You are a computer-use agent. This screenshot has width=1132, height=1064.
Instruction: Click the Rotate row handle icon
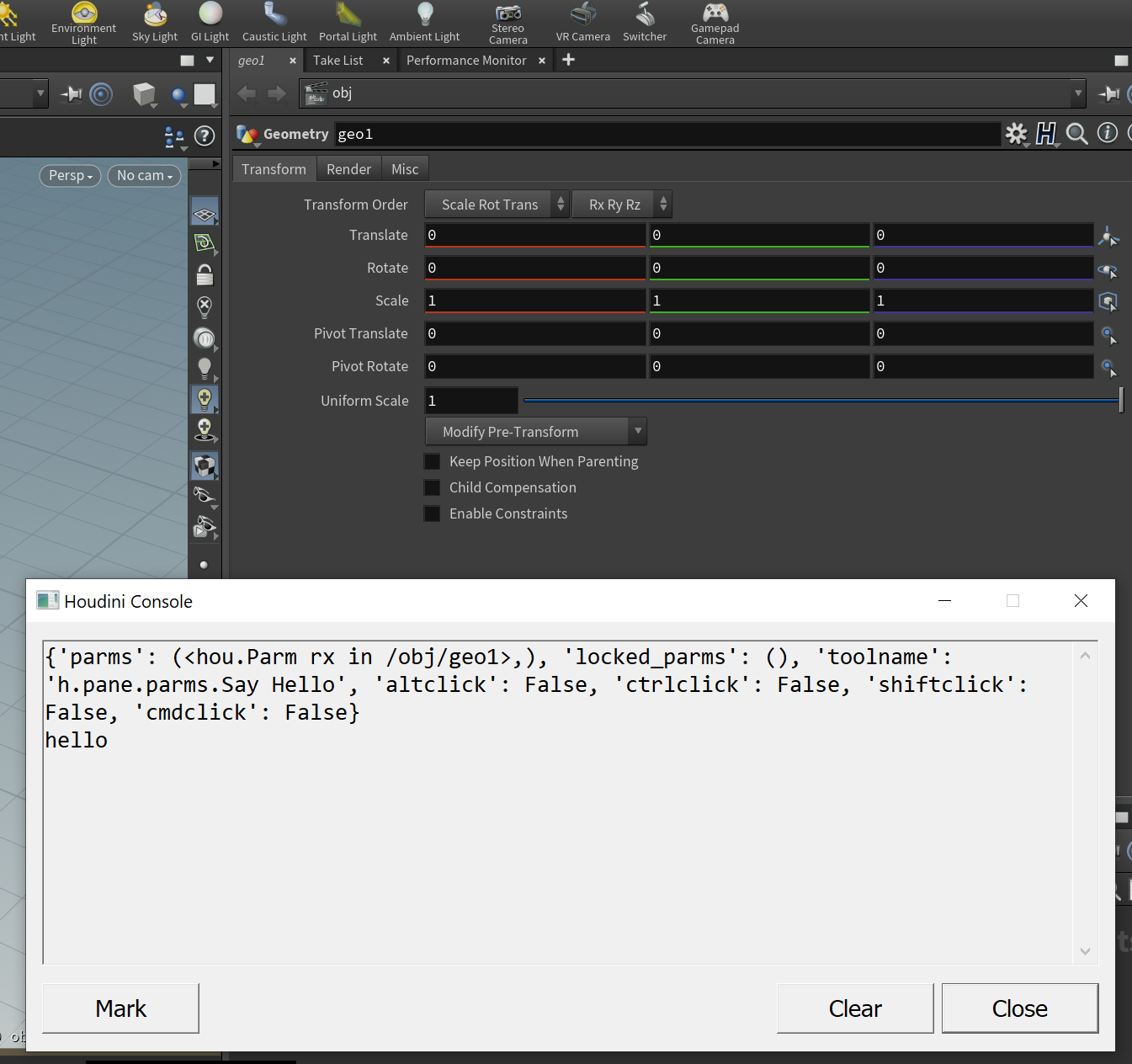pos(1108,269)
